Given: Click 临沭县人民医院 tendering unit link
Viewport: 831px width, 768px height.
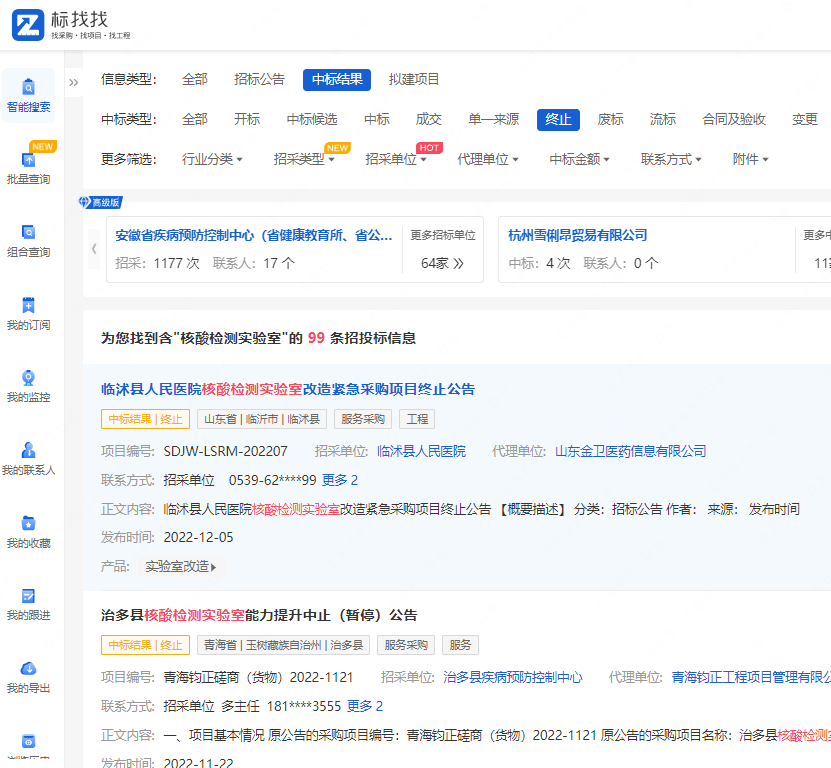Looking at the screenshot, I should pyautogui.click(x=421, y=451).
